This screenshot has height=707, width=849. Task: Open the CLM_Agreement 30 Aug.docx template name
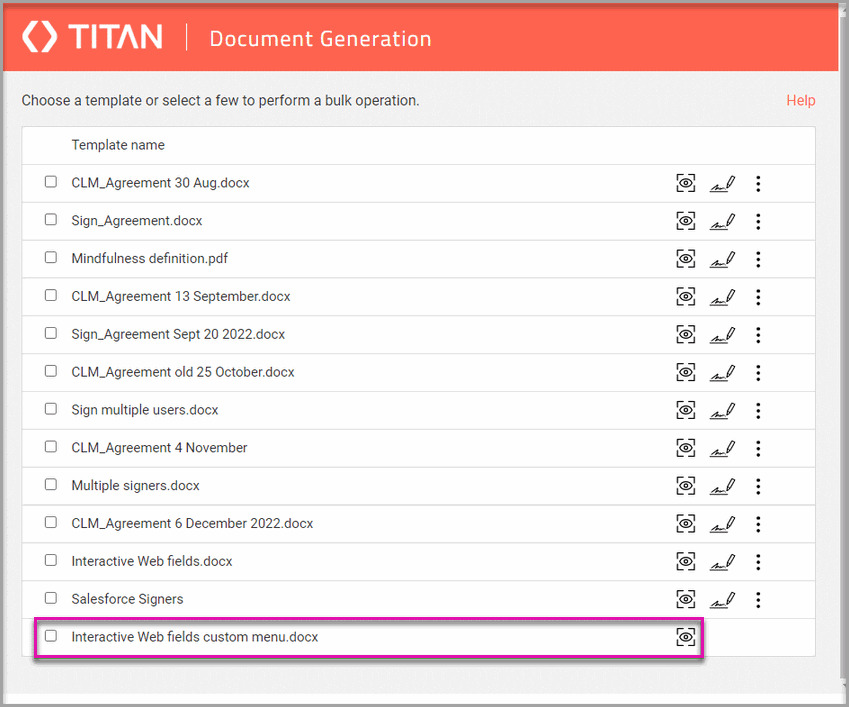click(160, 183)
